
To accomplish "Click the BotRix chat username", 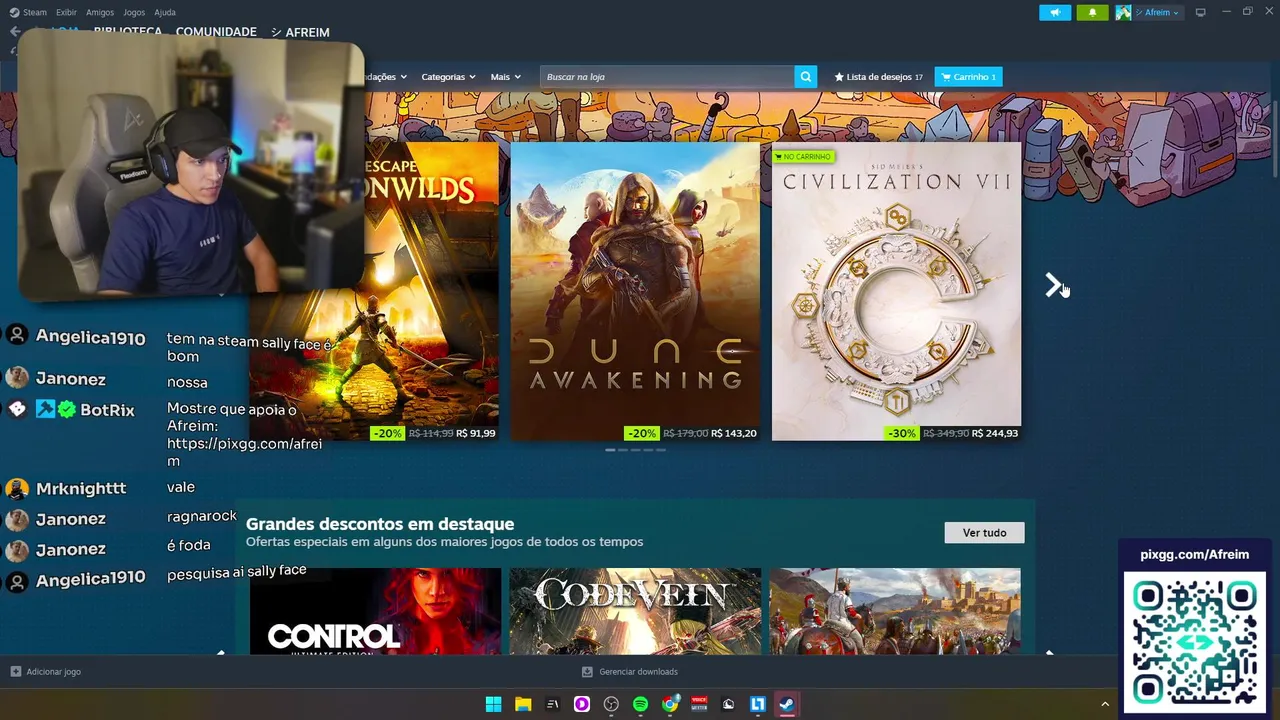I will click(107, 410).
